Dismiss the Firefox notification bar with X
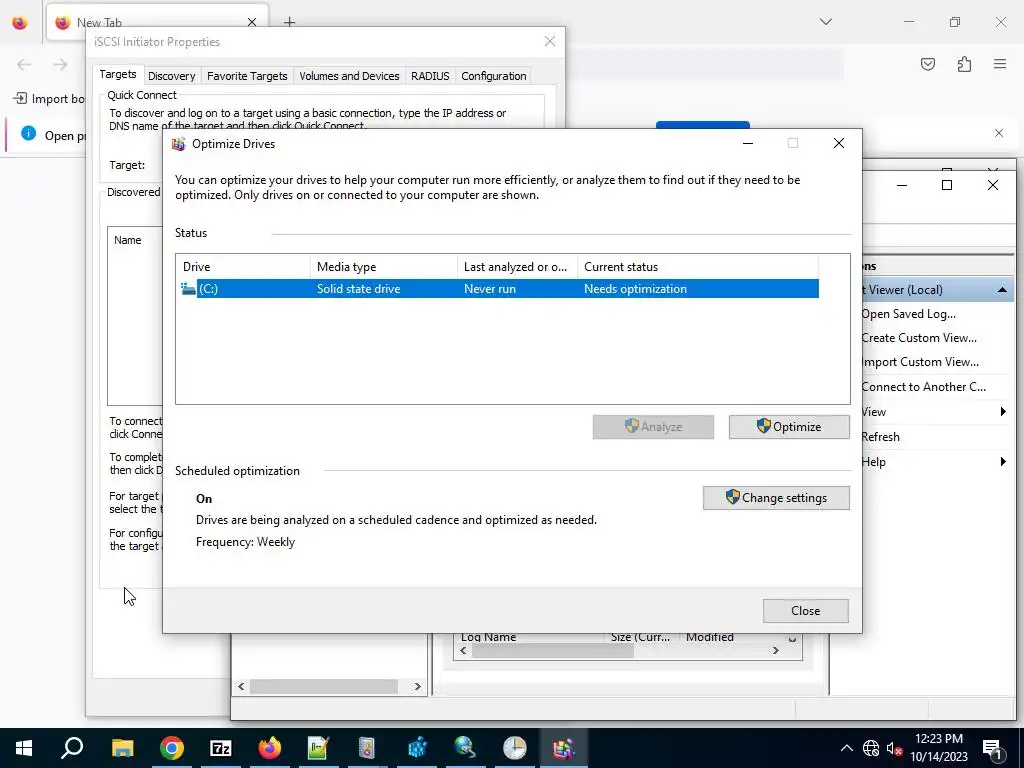Screen dimensions: 1024x768 pos(999,133)
